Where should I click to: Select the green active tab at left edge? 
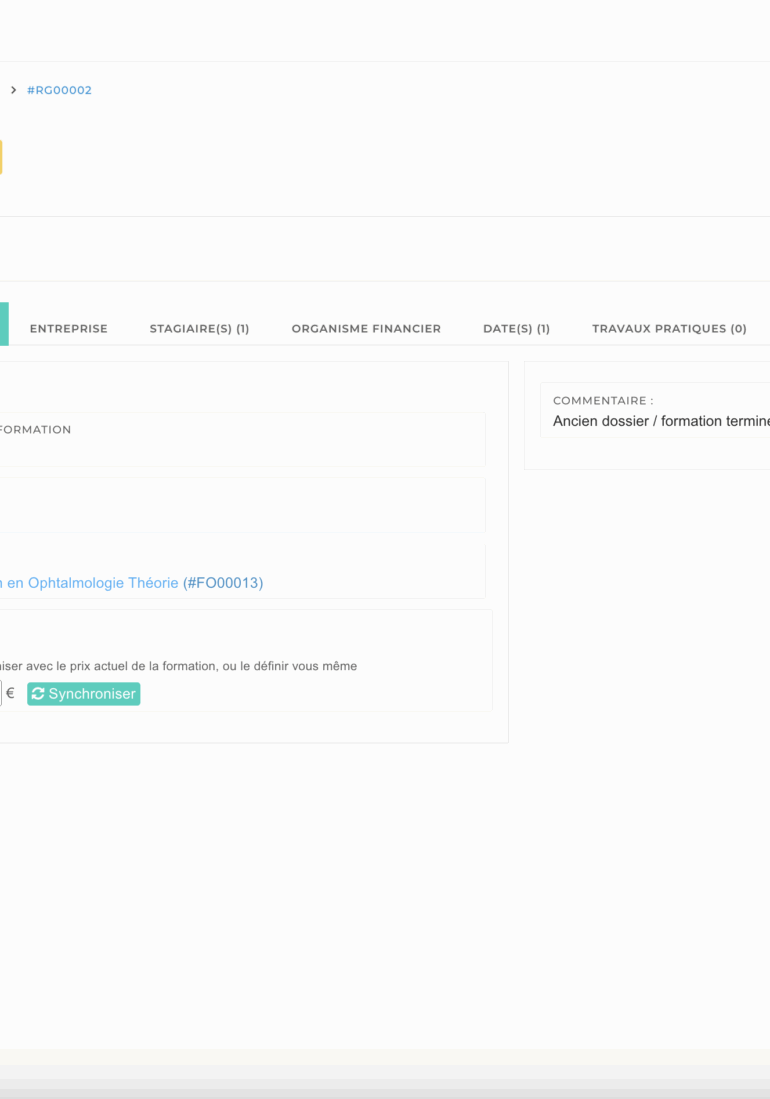(4, 324)
